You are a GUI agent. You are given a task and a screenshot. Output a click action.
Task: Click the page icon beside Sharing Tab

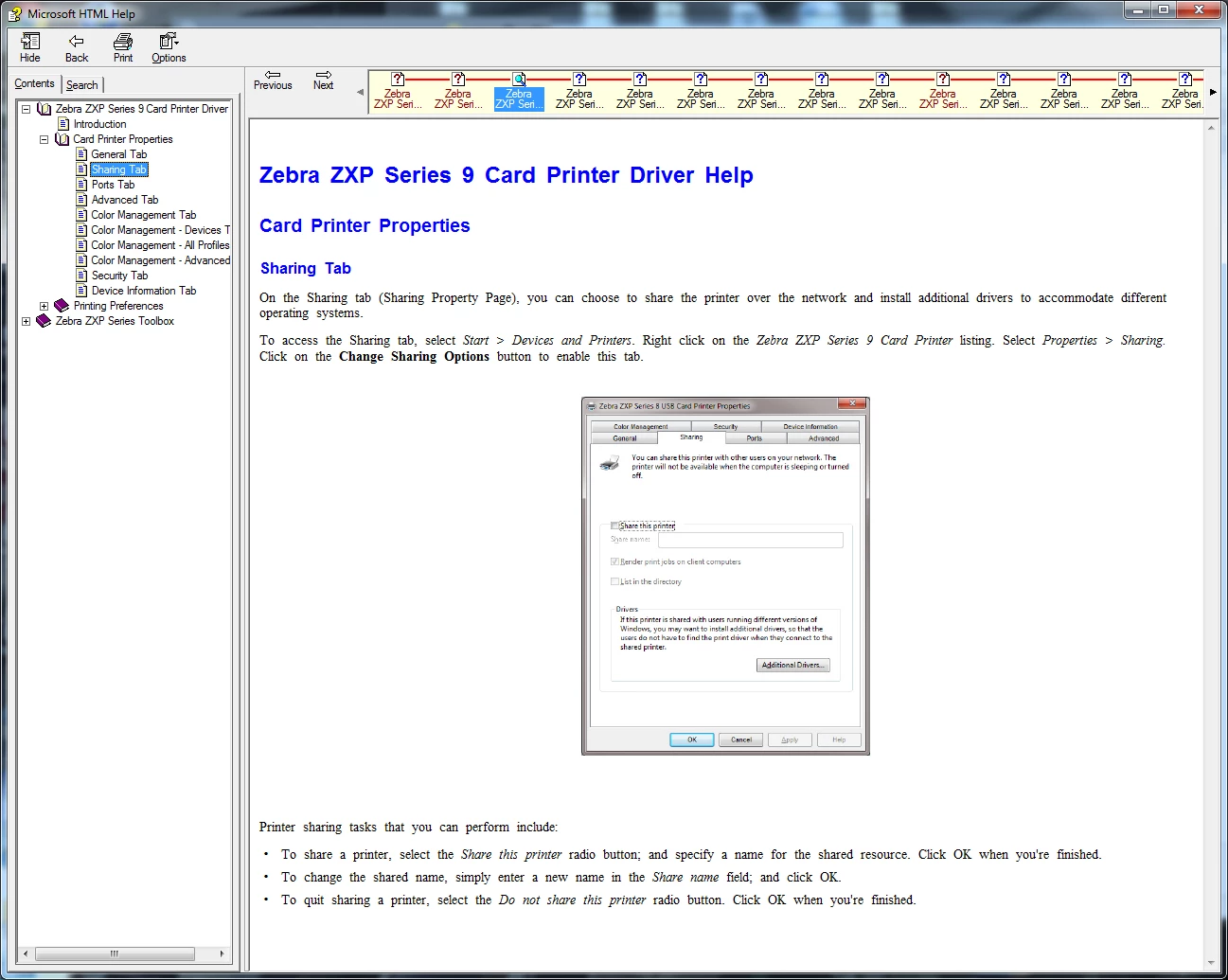pos(81,169)
